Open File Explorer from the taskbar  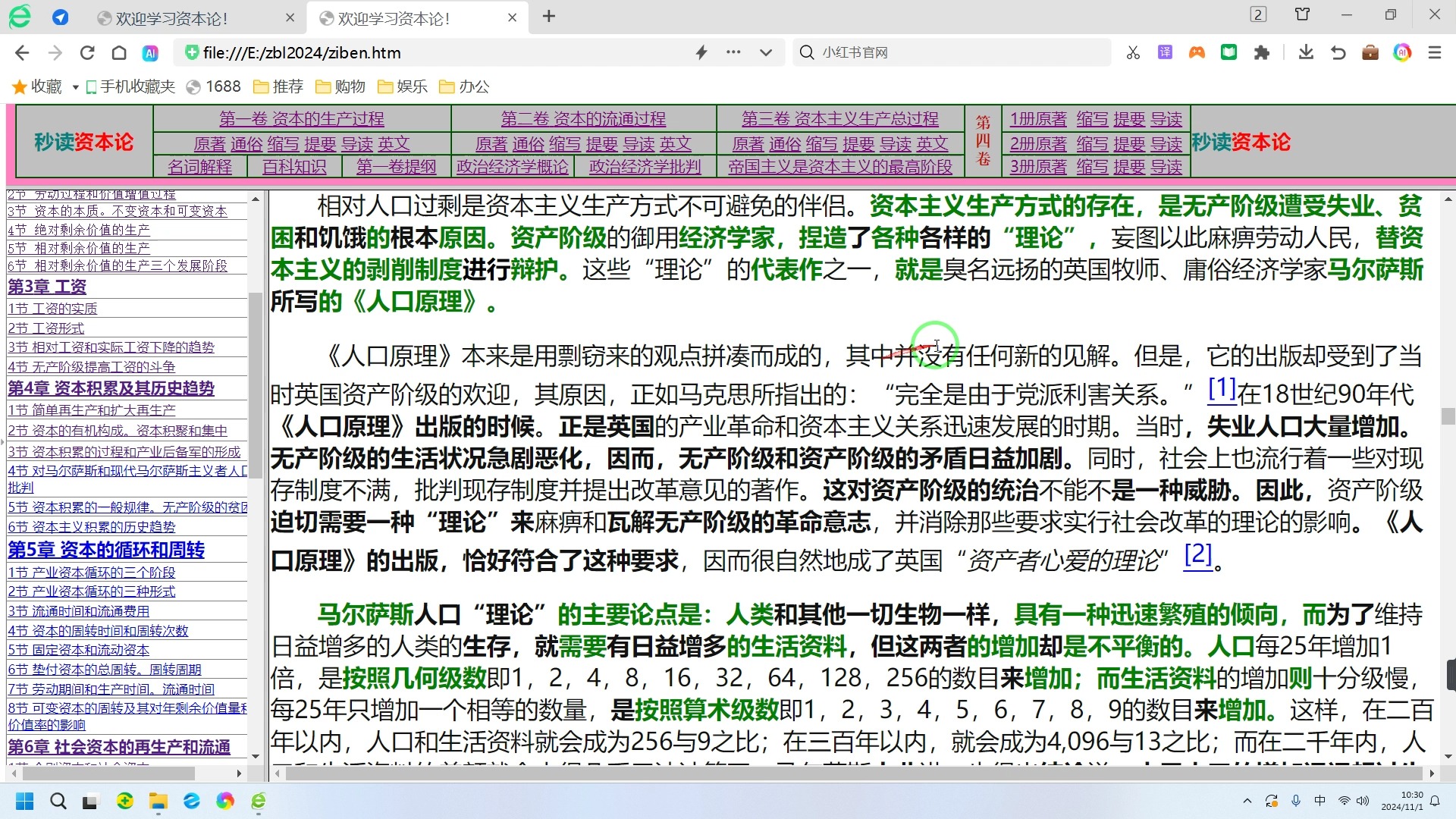point(158,801)
